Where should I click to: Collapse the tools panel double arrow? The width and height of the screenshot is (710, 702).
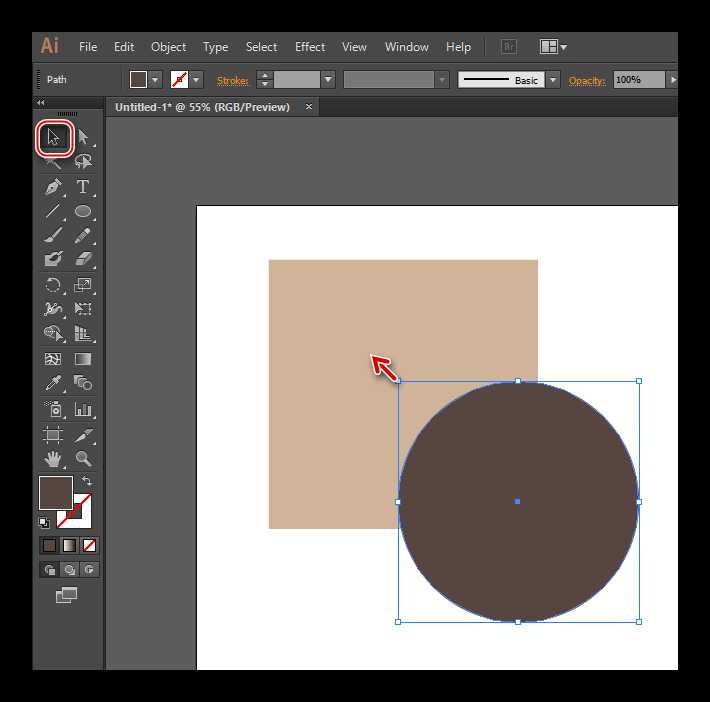click(x=41, y=103)
